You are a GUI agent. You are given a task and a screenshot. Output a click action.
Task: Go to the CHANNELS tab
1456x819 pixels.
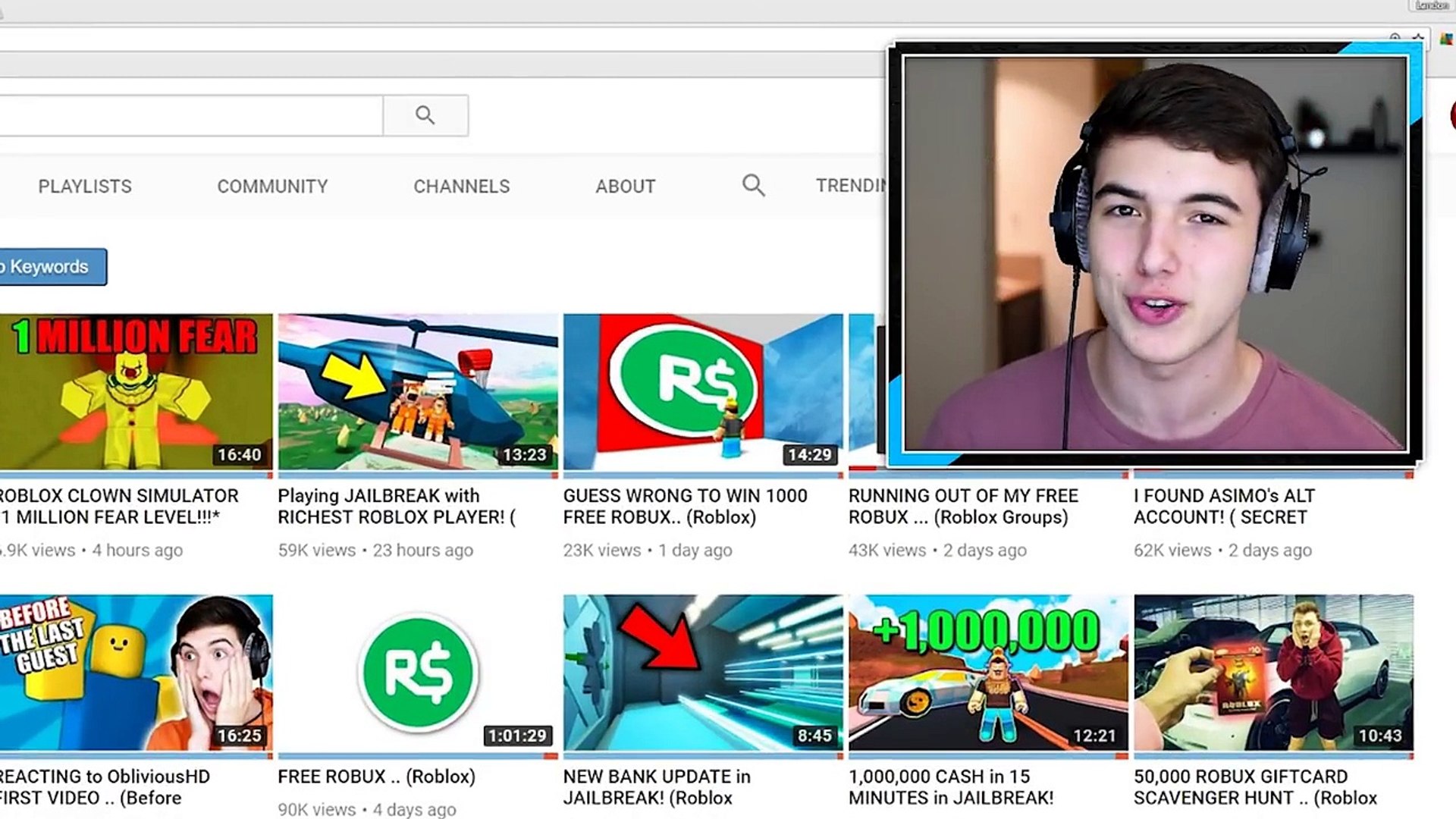pos(461,187)
